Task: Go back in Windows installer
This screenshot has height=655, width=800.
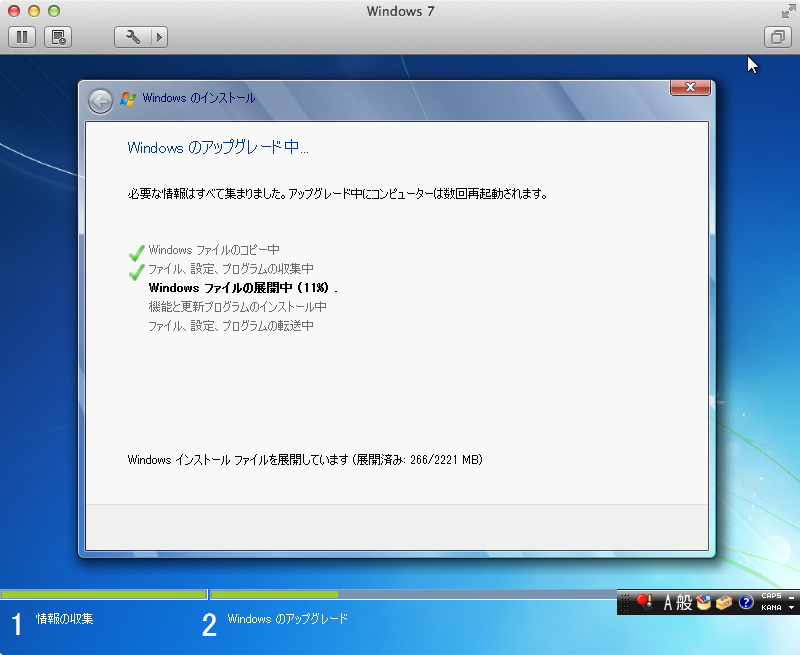Action: 101,101
